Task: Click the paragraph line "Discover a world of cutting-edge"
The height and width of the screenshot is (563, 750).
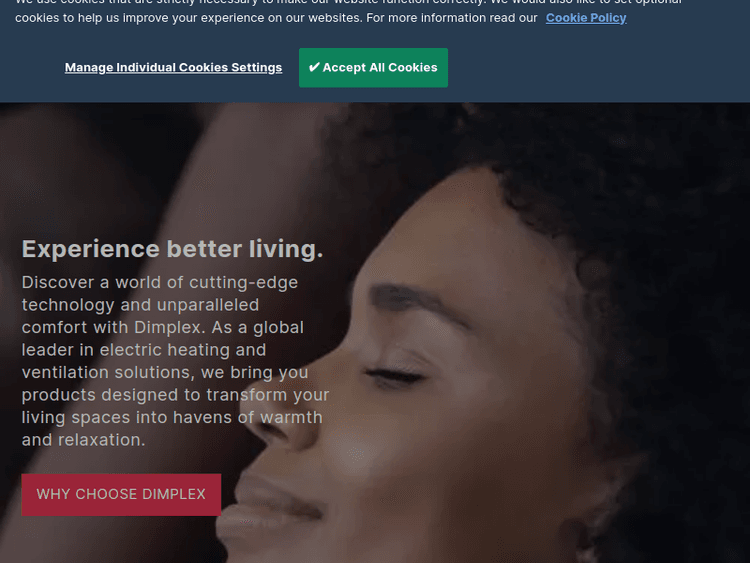Action: click(x=160, y=282)
